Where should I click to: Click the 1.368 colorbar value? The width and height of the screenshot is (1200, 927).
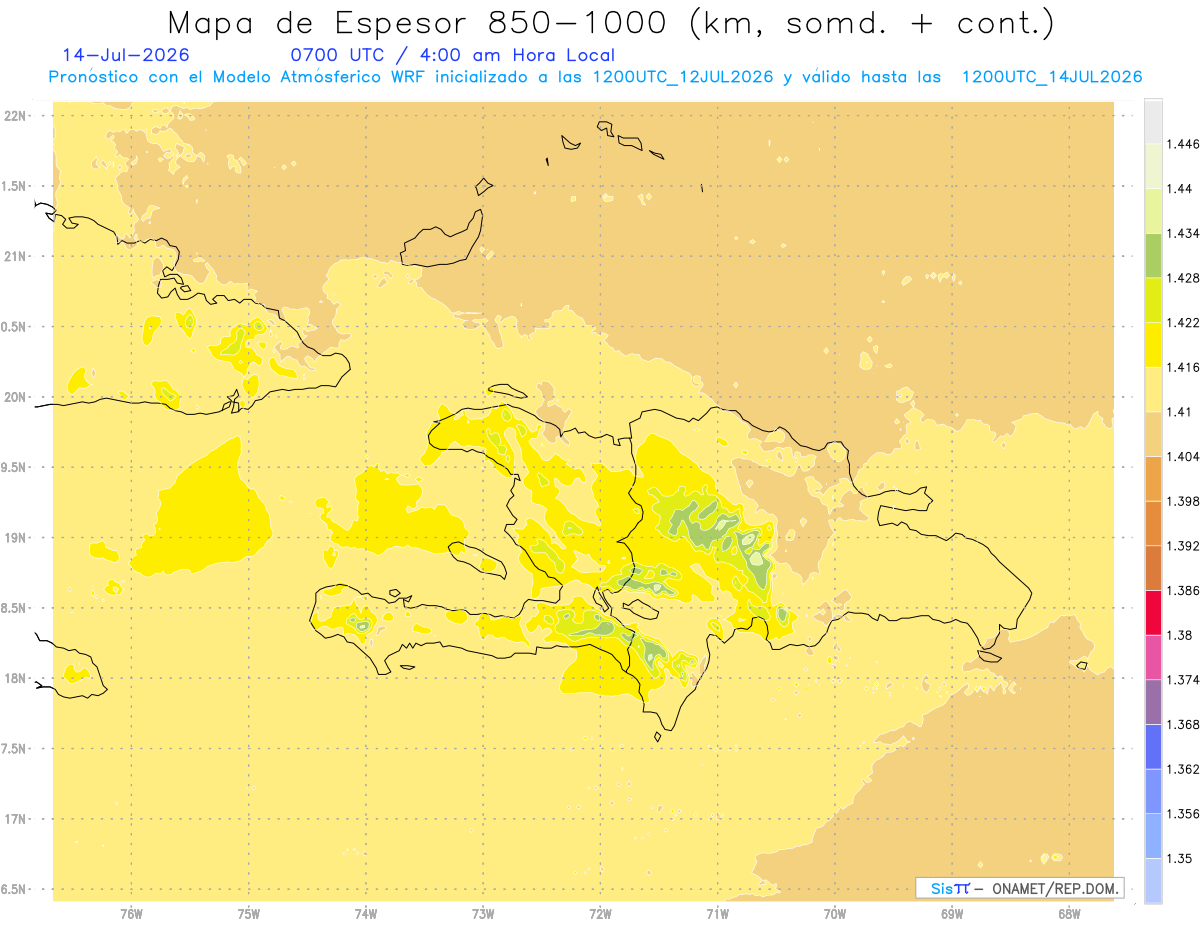(1184, 724)
